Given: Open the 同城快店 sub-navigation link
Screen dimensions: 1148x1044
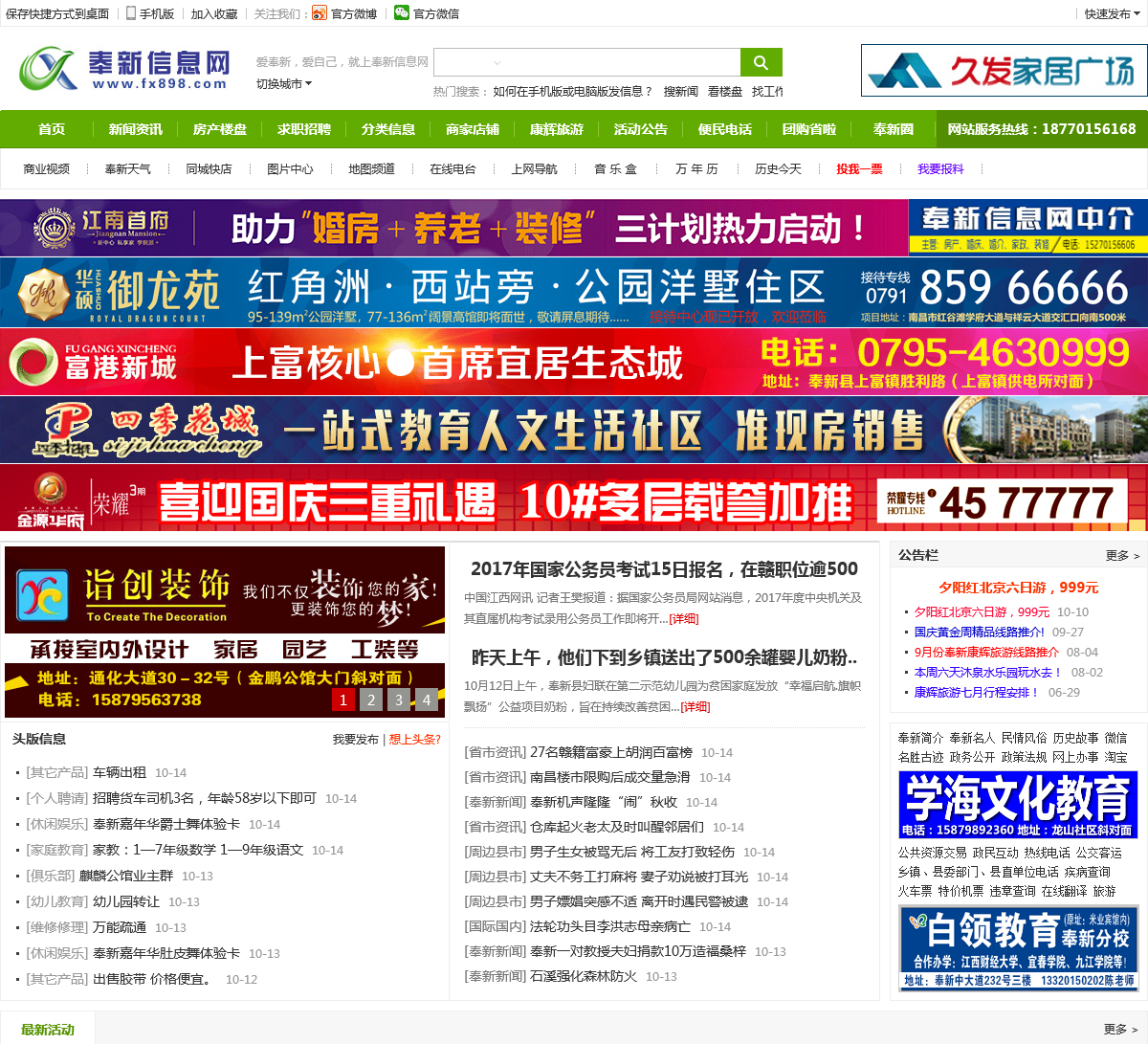Looking at the screenshot, I should tap(209, 168).
